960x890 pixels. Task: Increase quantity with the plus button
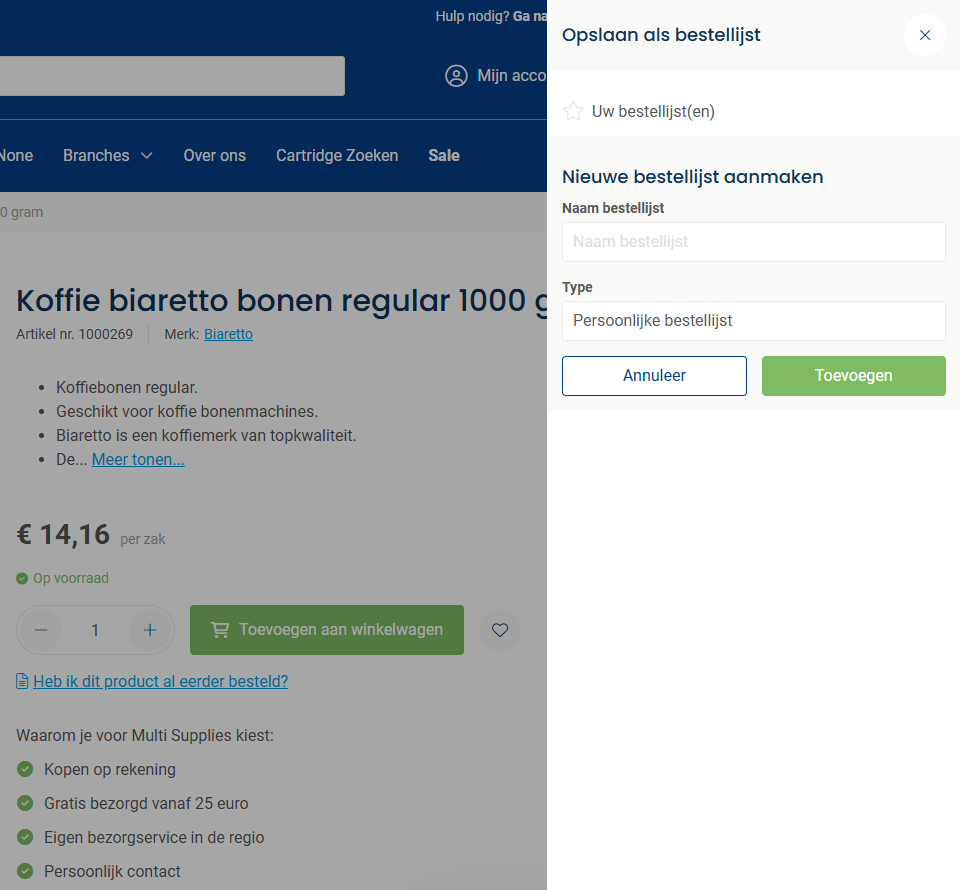149,630
